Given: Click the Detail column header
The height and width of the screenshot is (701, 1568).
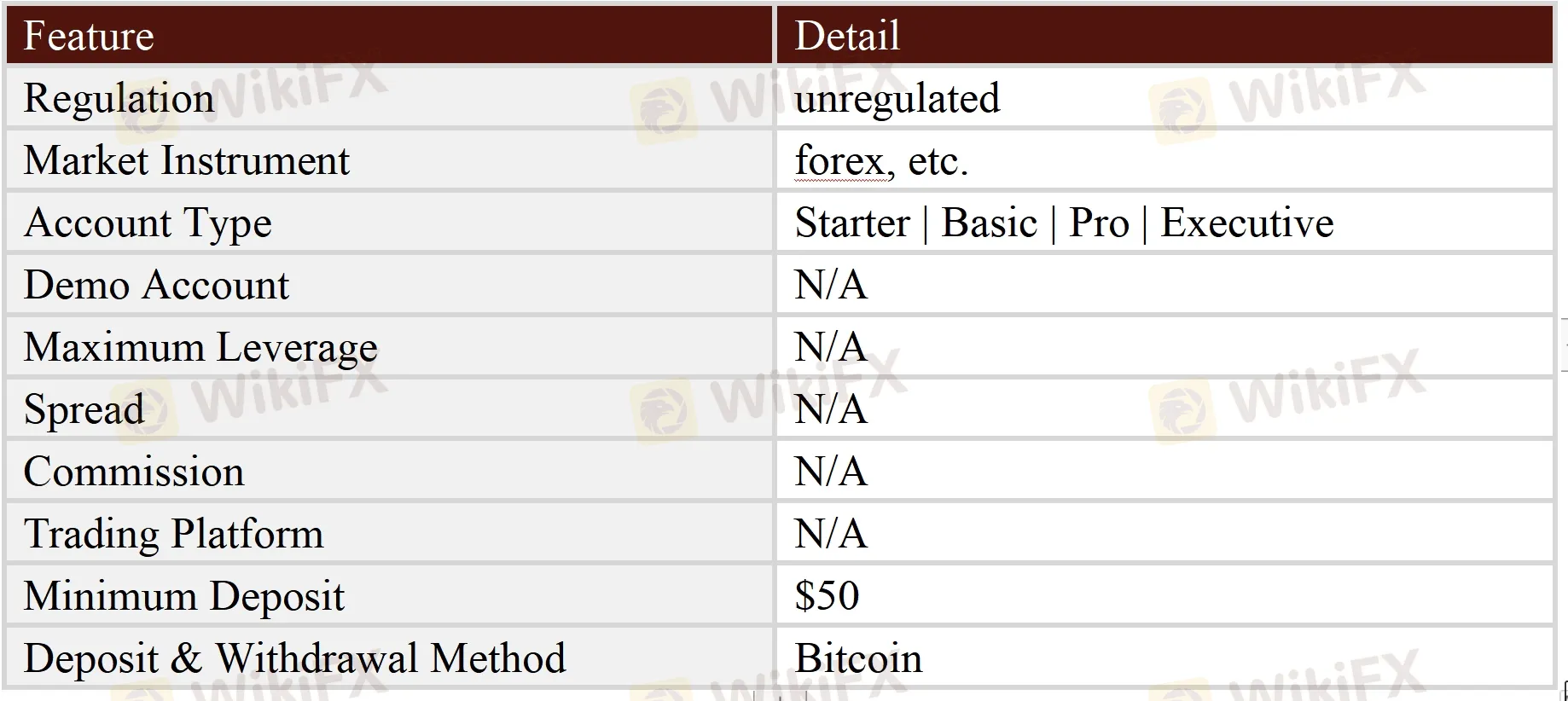Looking at the screenshot, I should [x=847, y=36].
